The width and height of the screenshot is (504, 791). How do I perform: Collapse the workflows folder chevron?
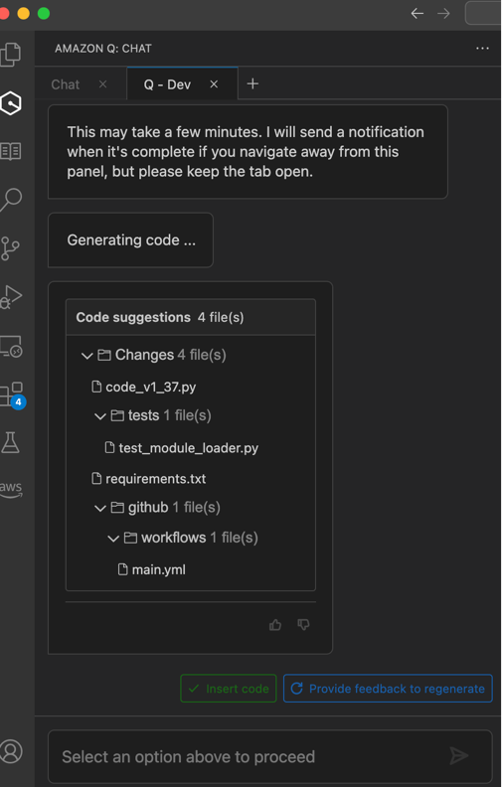pyautogui.click(x=113, y=539)
